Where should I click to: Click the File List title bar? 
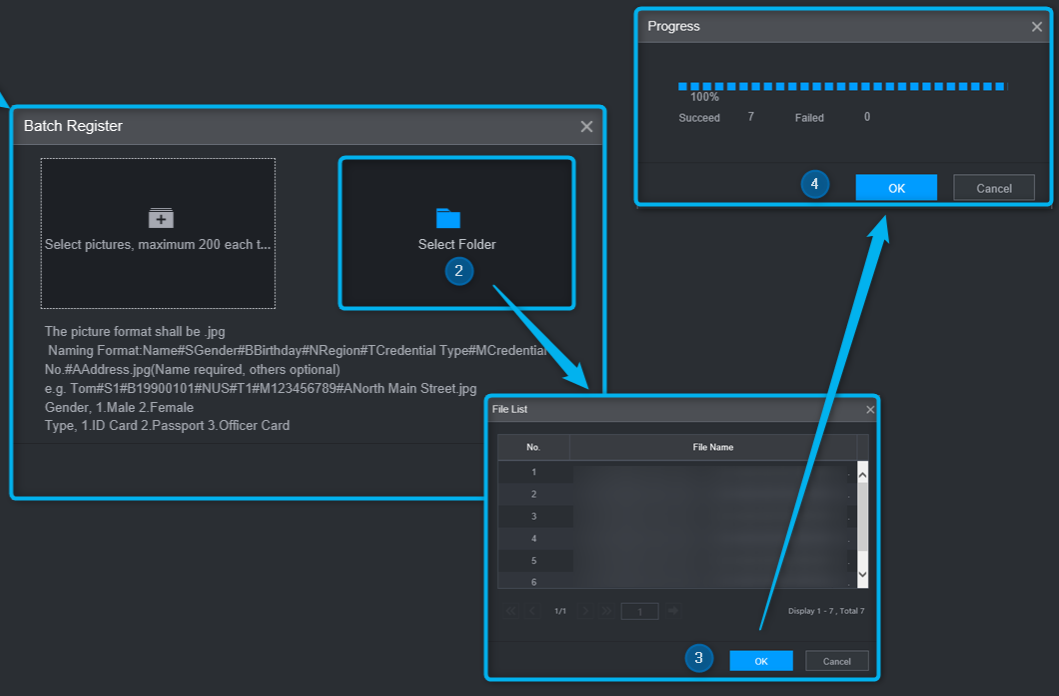682,409
